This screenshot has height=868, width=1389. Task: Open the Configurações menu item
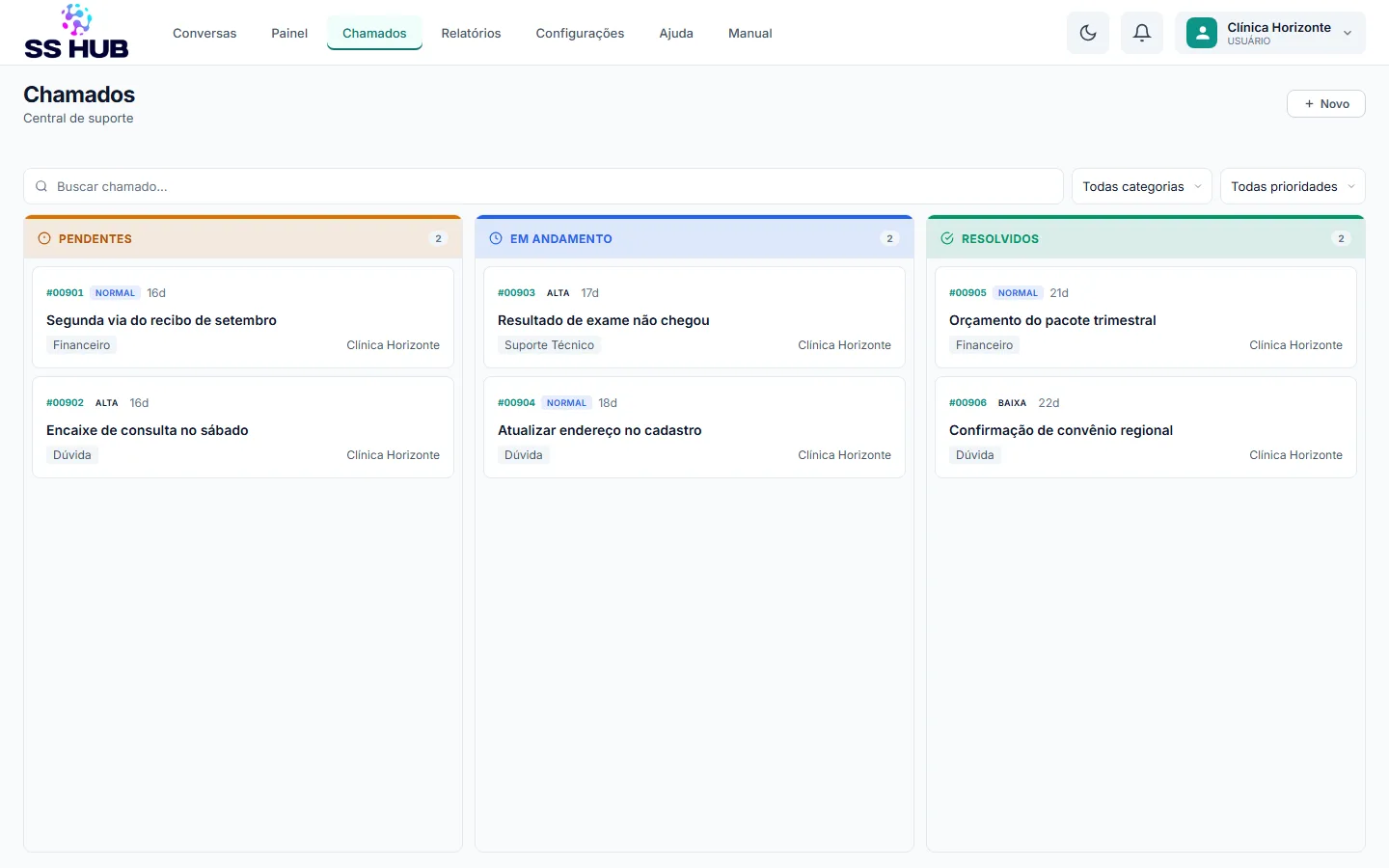point(580,33)
